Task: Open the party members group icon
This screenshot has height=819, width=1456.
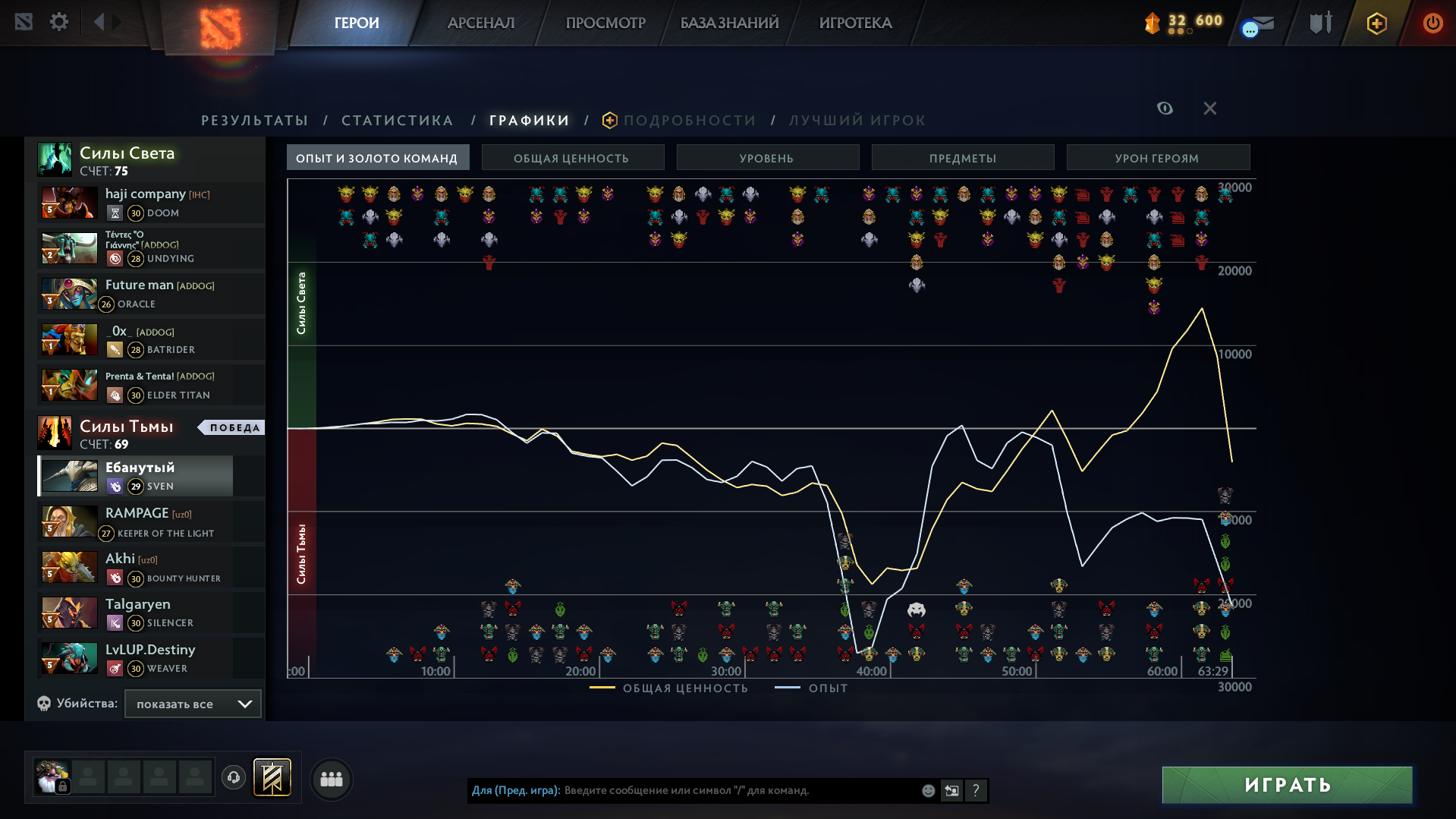Action: click(x=332, y=779)
